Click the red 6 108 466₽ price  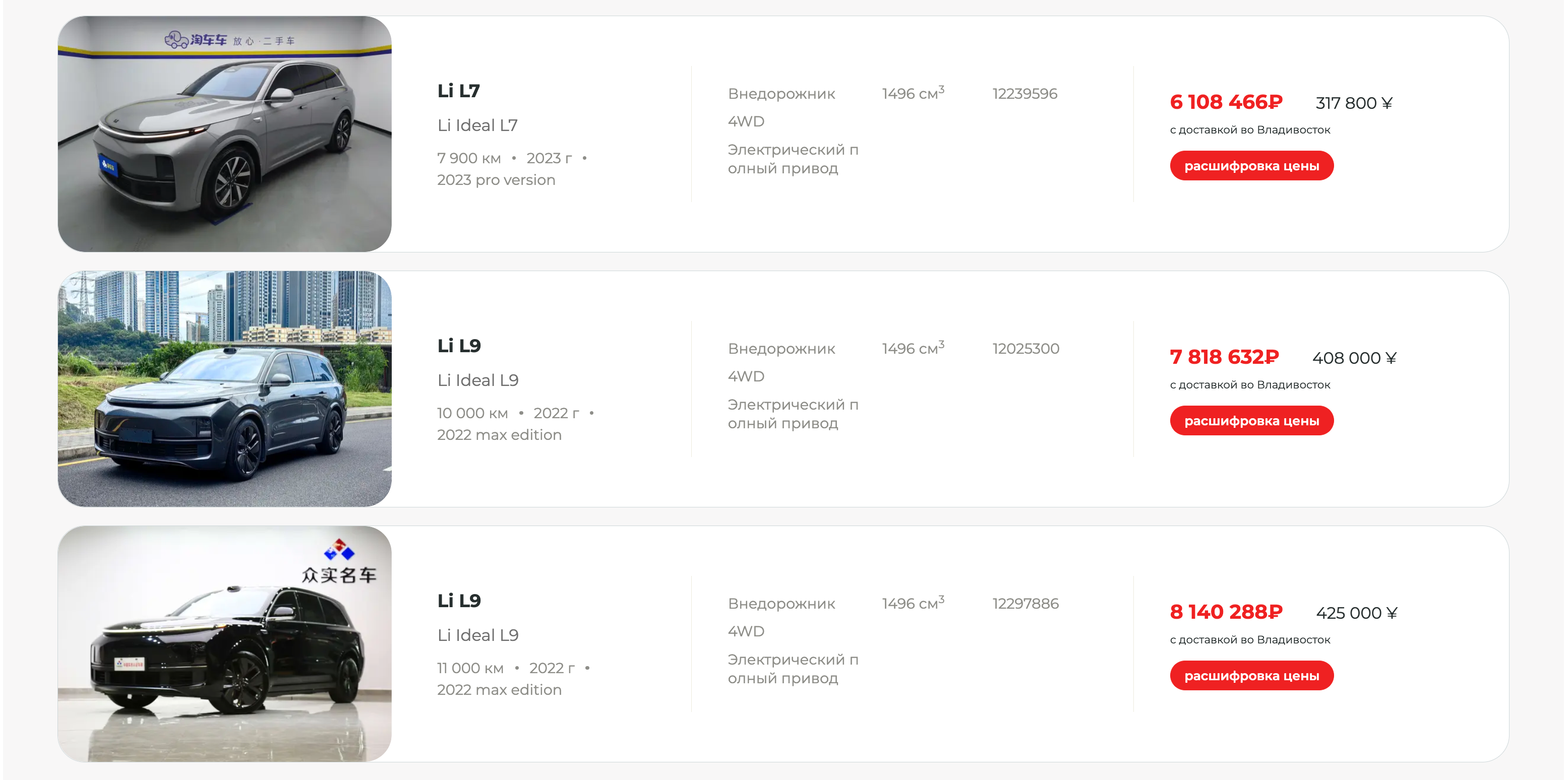point(1225,102)
